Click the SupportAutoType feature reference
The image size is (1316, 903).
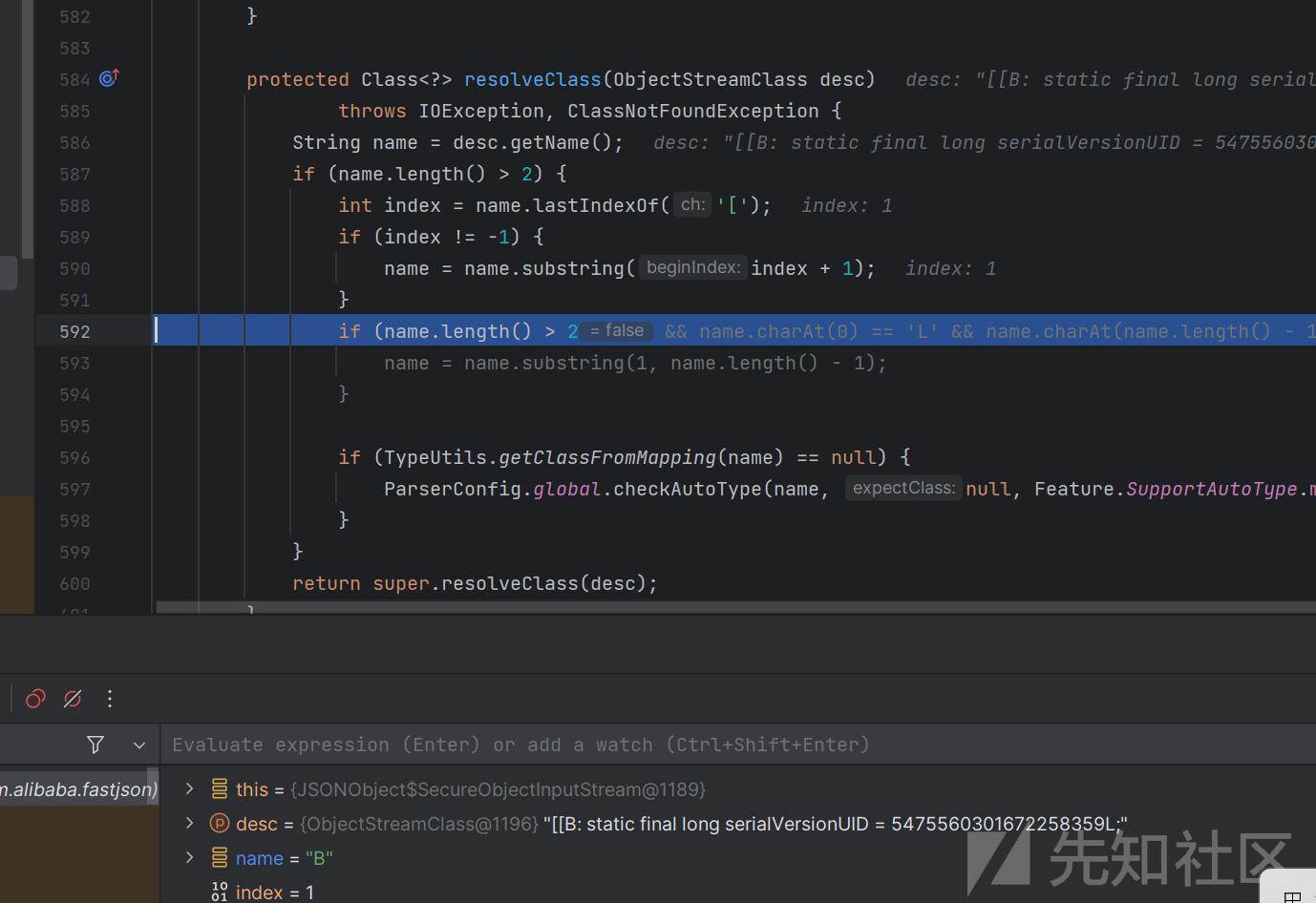[1211, 489]
